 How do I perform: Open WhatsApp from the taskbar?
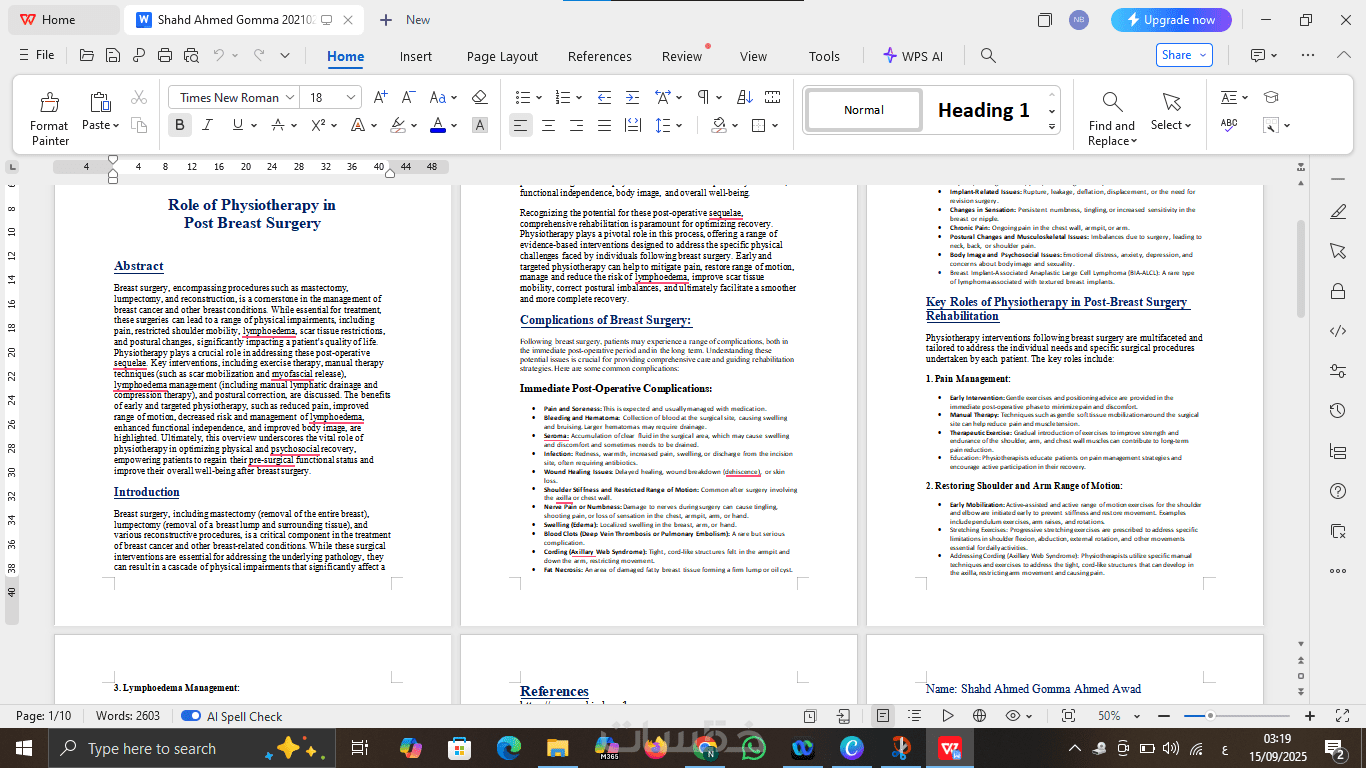click(753, 748)
